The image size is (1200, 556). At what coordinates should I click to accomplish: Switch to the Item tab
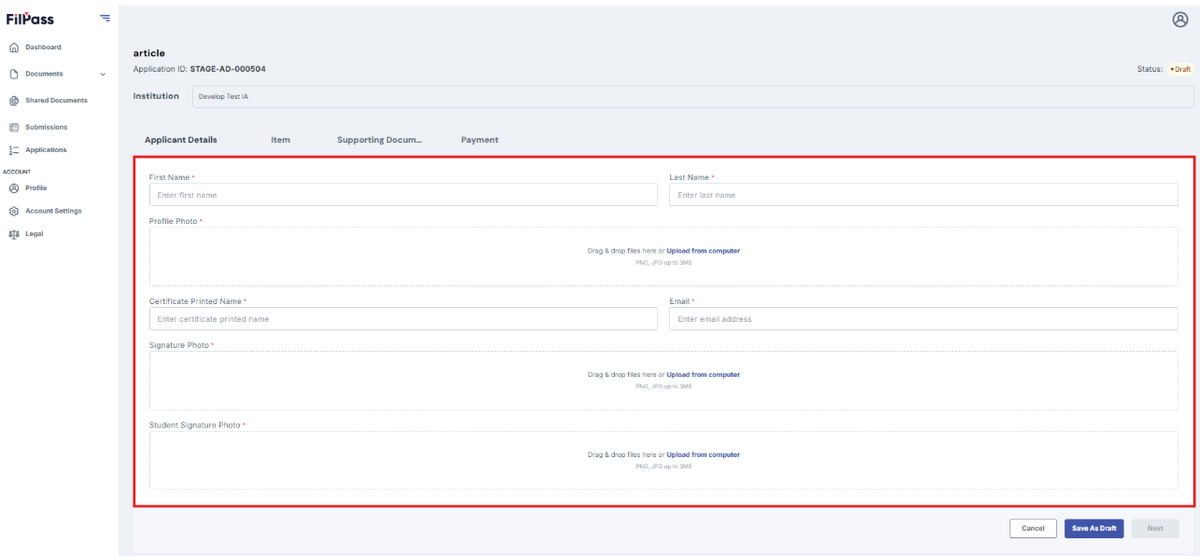click(280, 140)
